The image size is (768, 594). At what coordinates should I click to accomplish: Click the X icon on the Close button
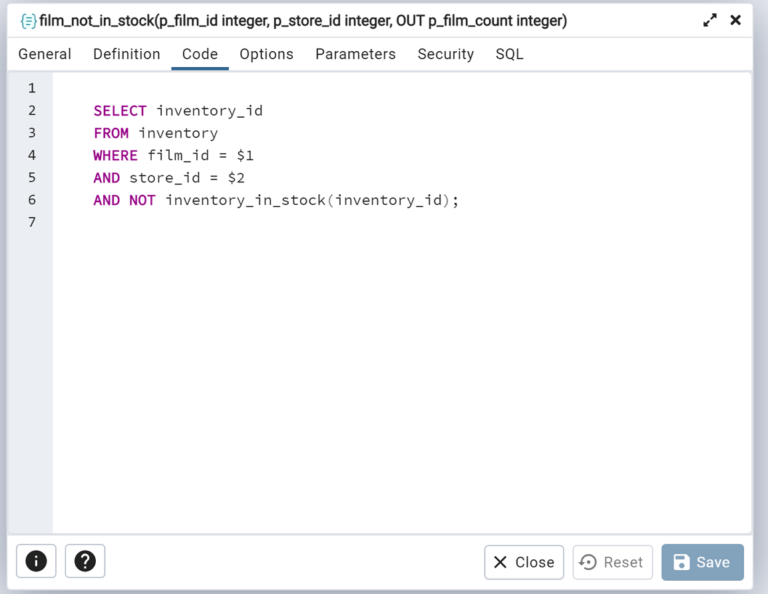pyautogui.click(x=500, y=562)
